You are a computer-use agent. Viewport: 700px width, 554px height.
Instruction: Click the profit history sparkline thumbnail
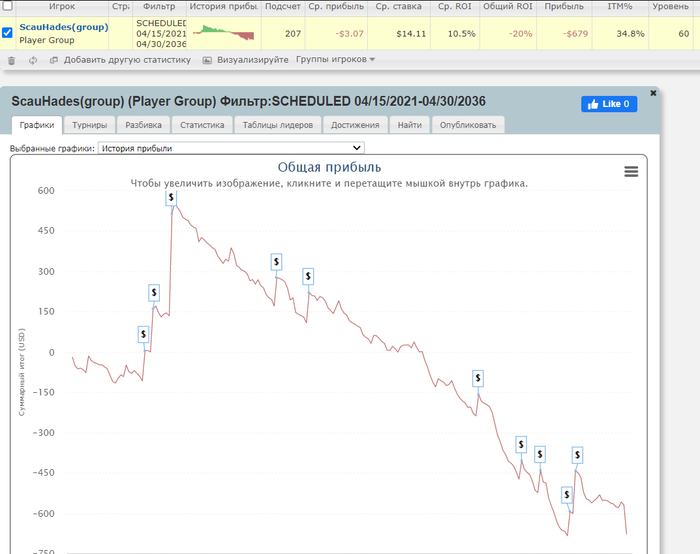pos(224,33)
